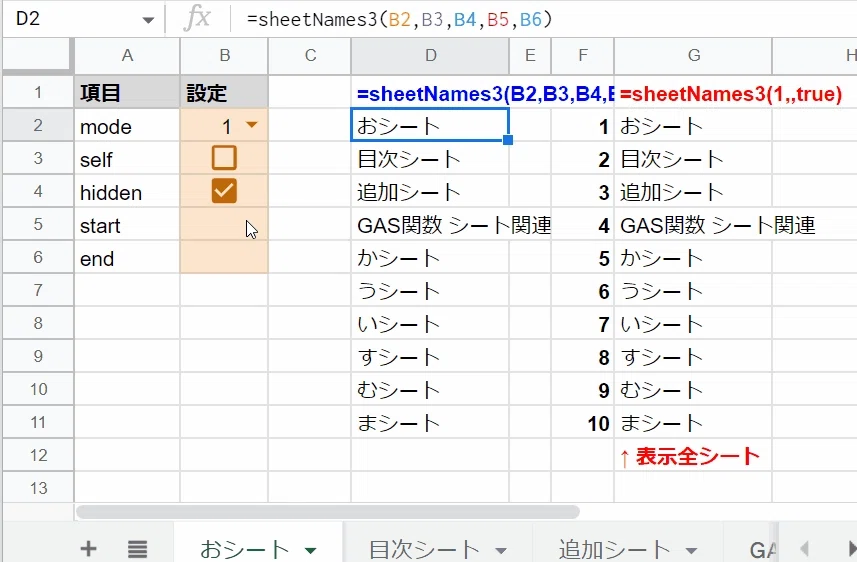Screen dimensions: 857x562
Task: Select column A header
Action: coord(127,55)
